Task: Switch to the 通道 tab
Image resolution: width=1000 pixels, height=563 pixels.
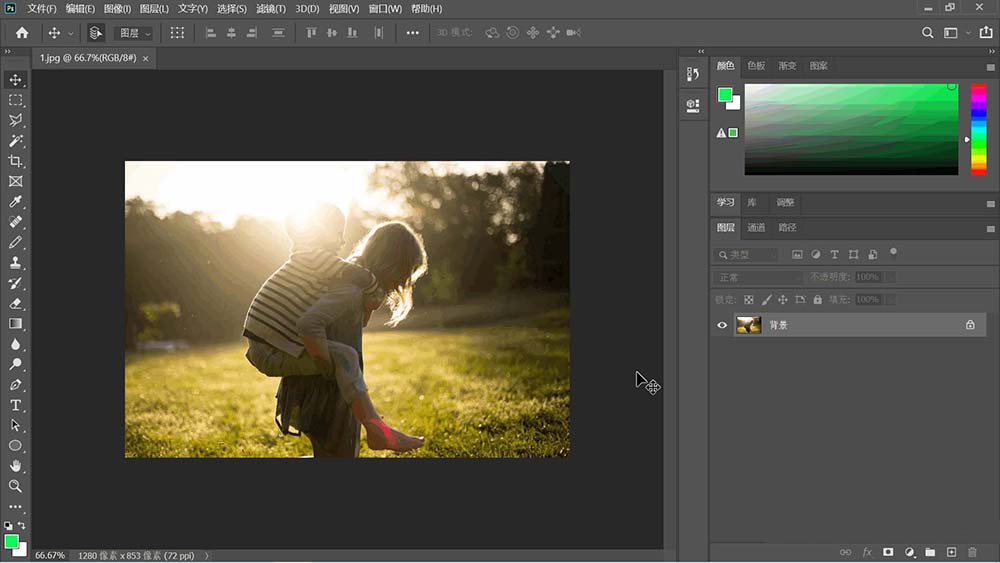Action: pyautogui.click(x=756, y=227)
